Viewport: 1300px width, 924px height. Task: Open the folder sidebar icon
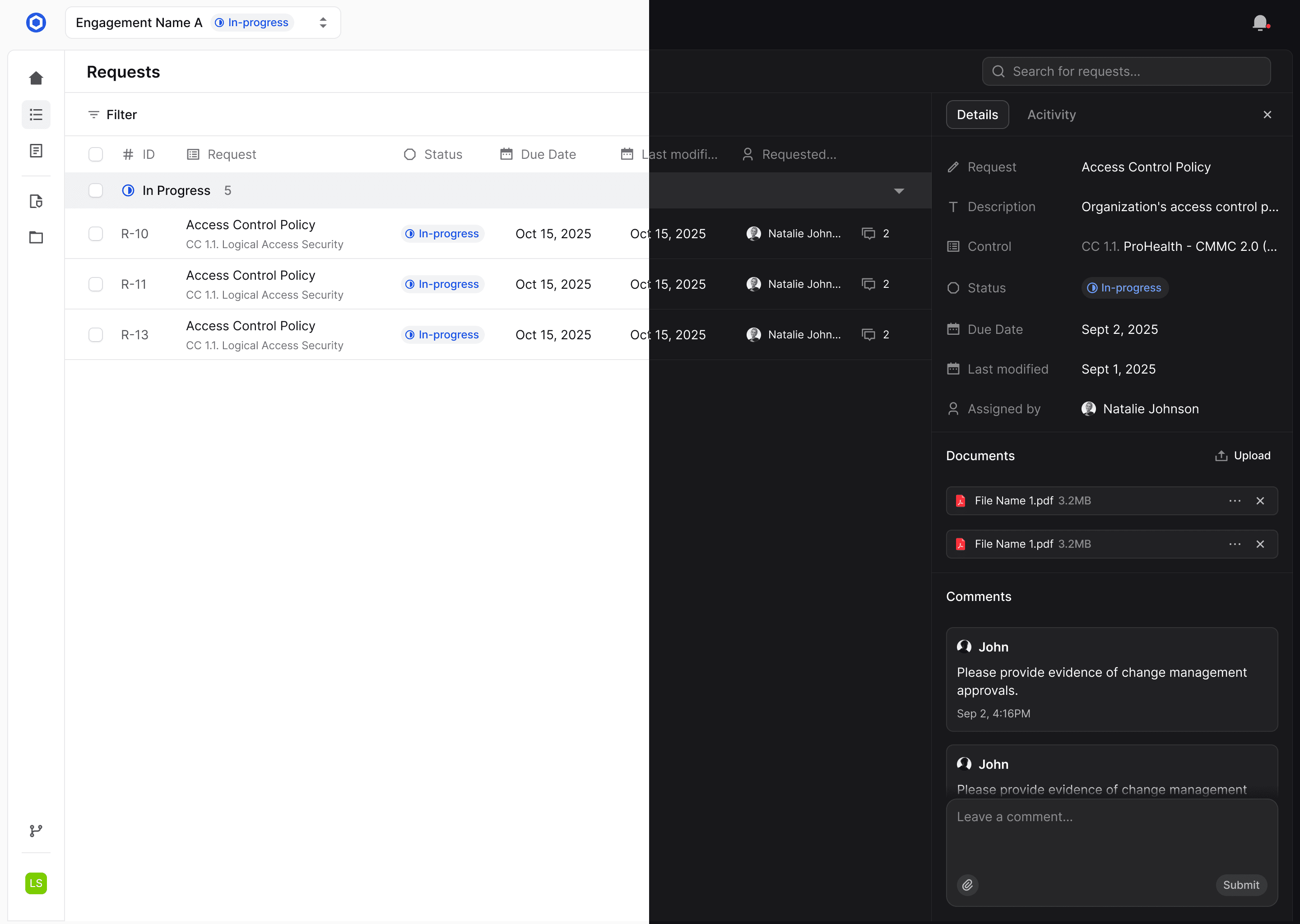(36, 237)
